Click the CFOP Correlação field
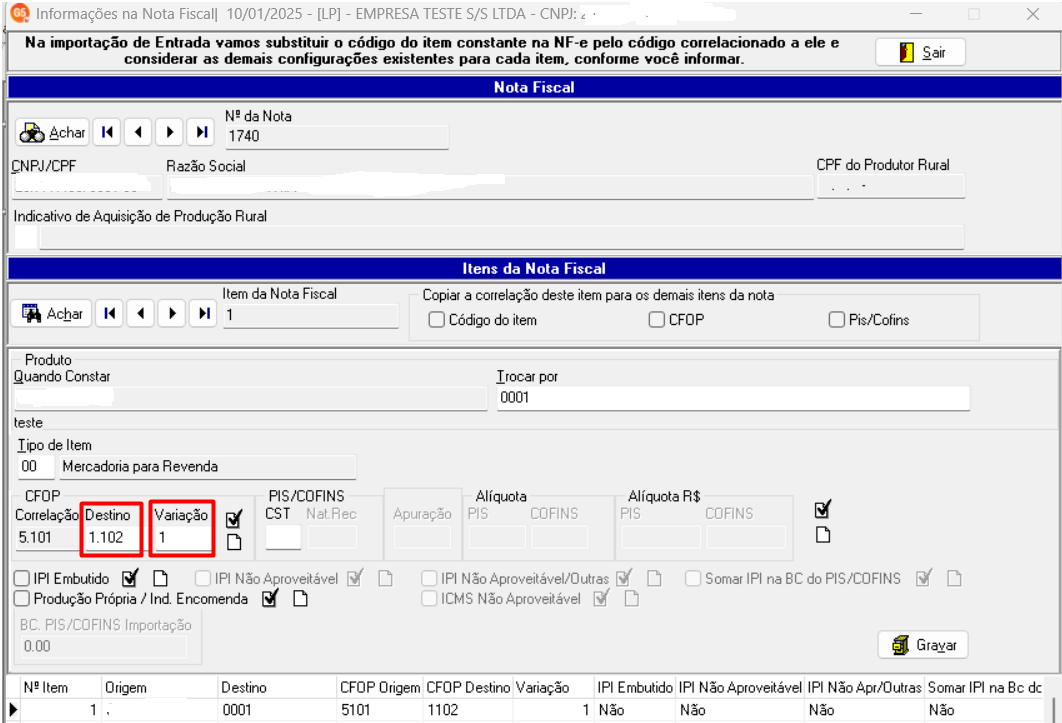Image resolution: width=1062 pixels, height=723 pixels. tap(46, 538)
